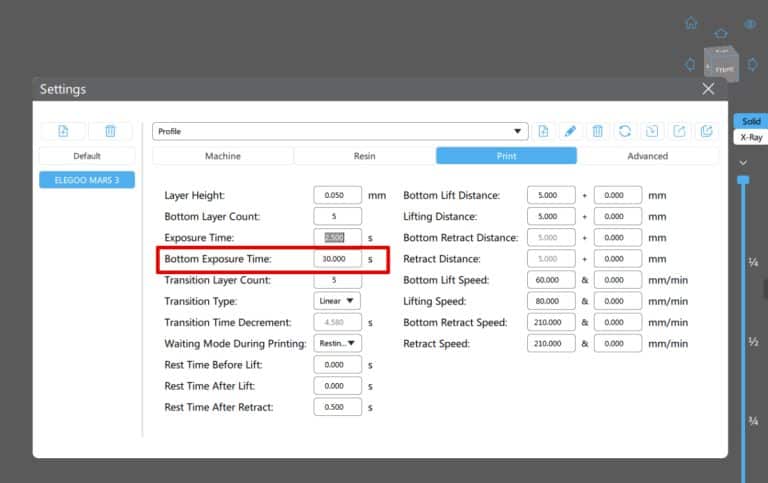This screenshot has width=768, height=483.
Task: Click the delete machine trash icon in left panel
Action: tap(110, 131)
